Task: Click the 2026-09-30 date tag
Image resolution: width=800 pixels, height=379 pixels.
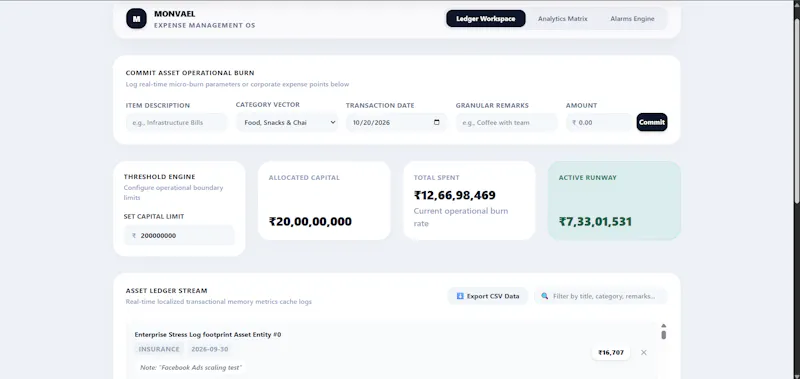Action: (x=210, y=349)
